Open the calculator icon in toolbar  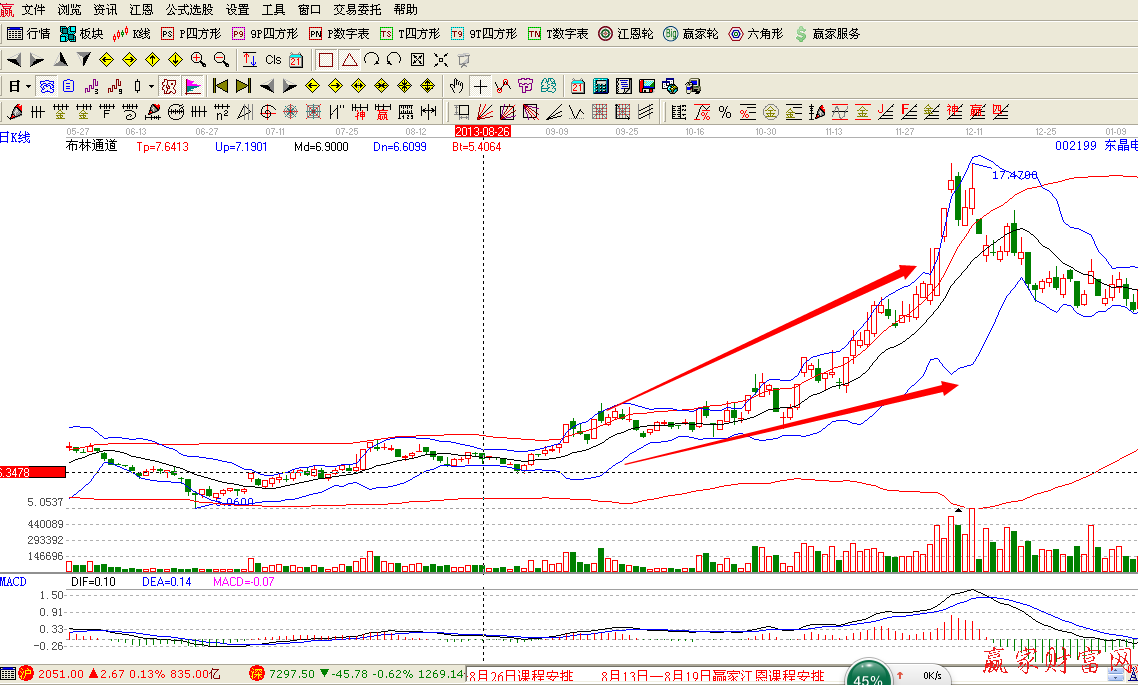pyautogui.click(x=601, y=85)
